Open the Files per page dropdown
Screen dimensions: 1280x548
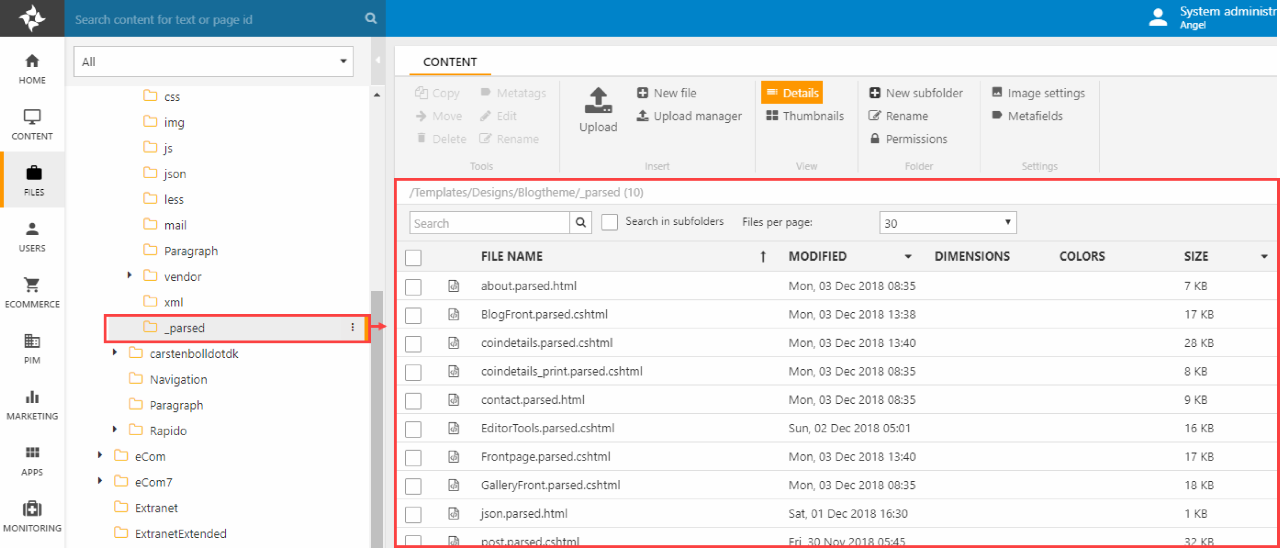pos(947,223)
